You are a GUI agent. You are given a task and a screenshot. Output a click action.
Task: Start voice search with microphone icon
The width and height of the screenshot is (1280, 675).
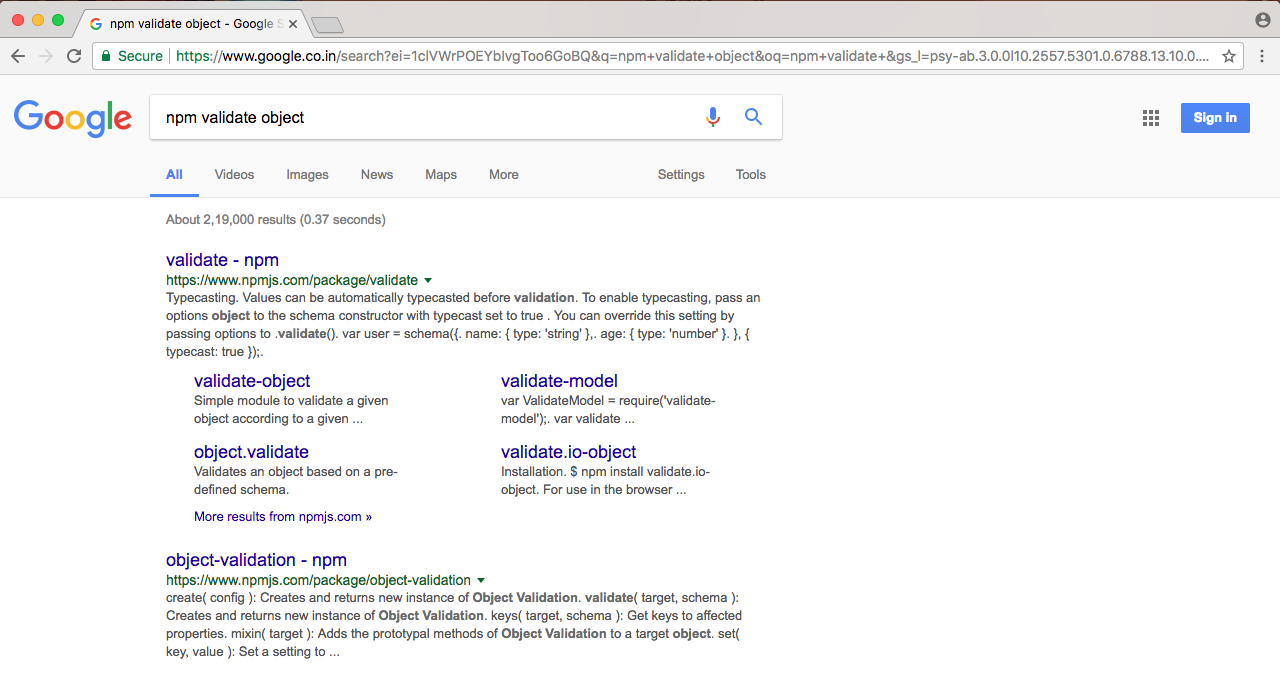713,117
